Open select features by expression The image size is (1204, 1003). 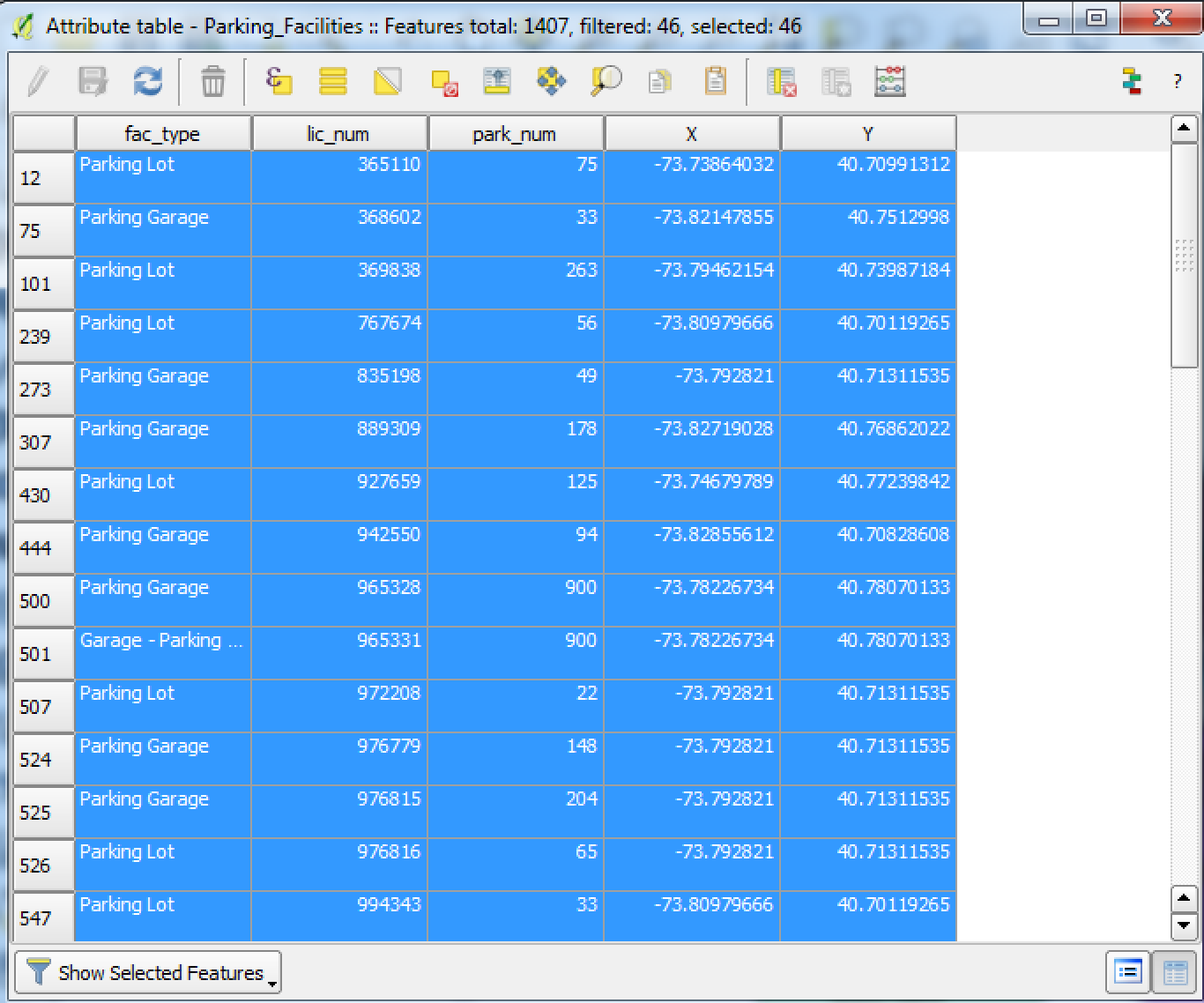(x=279, y=82)
